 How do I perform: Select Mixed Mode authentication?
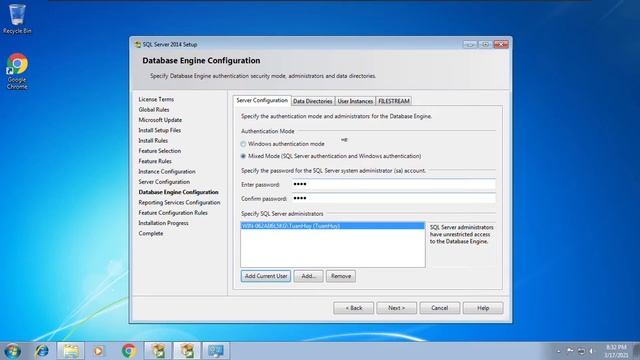point(243,156)
